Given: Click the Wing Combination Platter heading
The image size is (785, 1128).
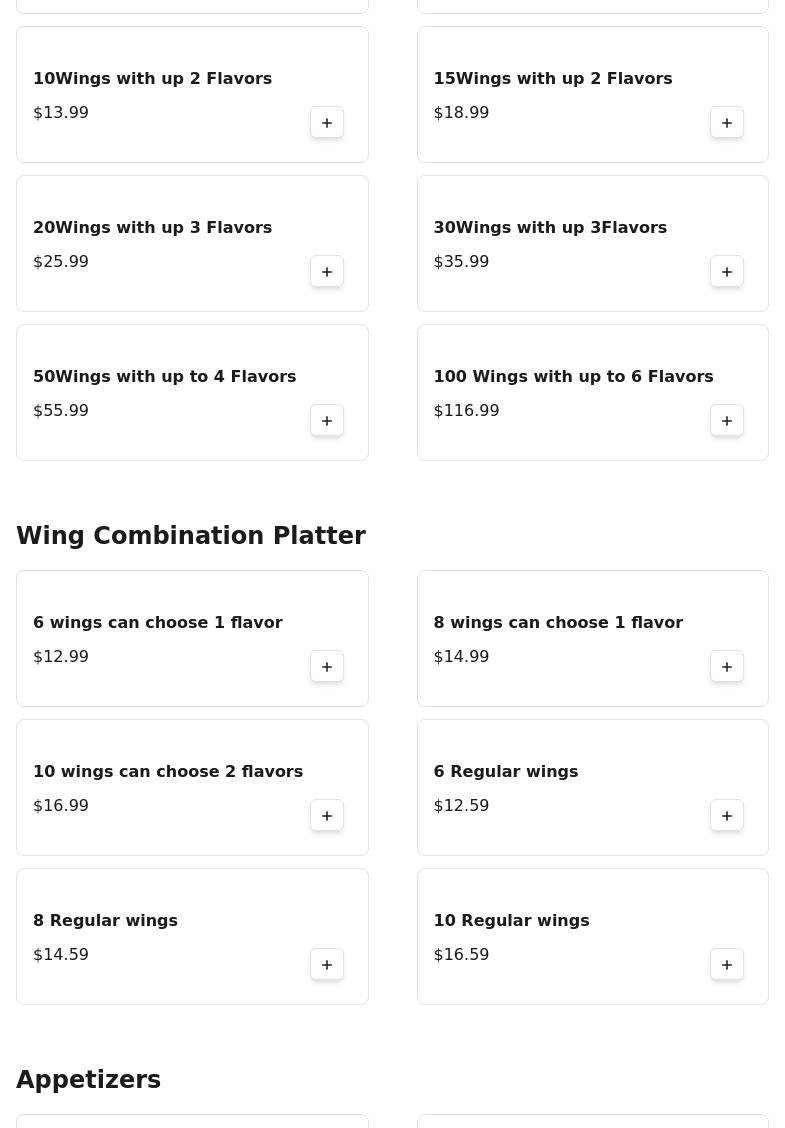Looking at the screenshot, I should pyautogui.click(x=191, y=536).
